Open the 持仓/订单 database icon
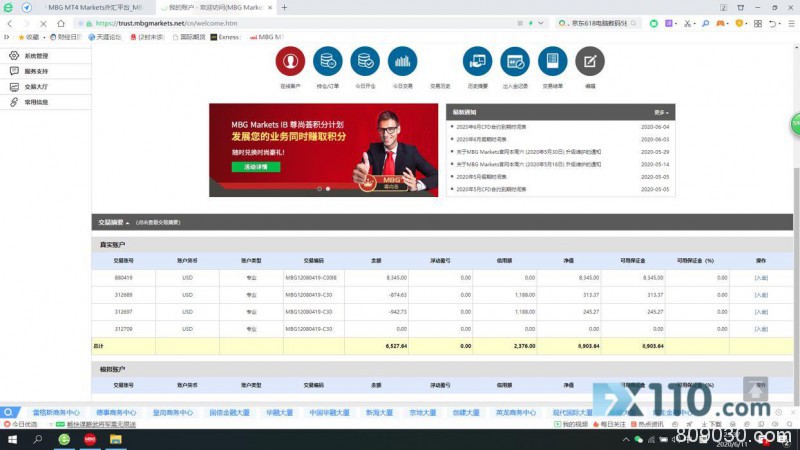The image size is (800, 450). pyautogui.click(x=328, y=61)
